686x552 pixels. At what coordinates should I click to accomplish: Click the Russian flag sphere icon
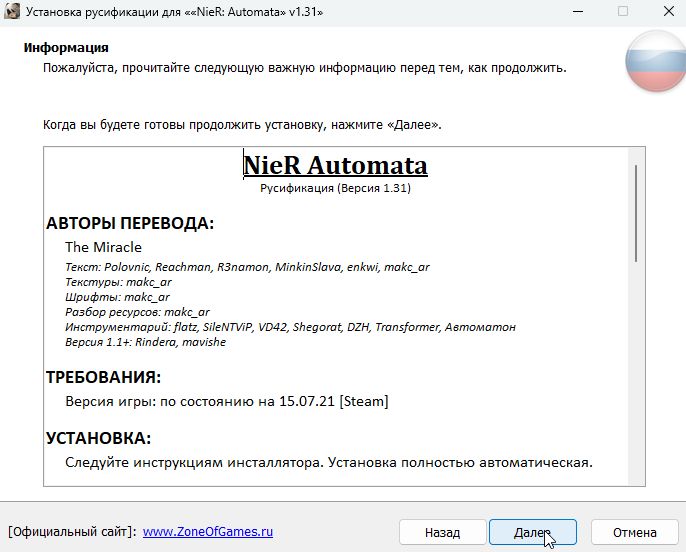pyautogui.click(x=656, y=61)
